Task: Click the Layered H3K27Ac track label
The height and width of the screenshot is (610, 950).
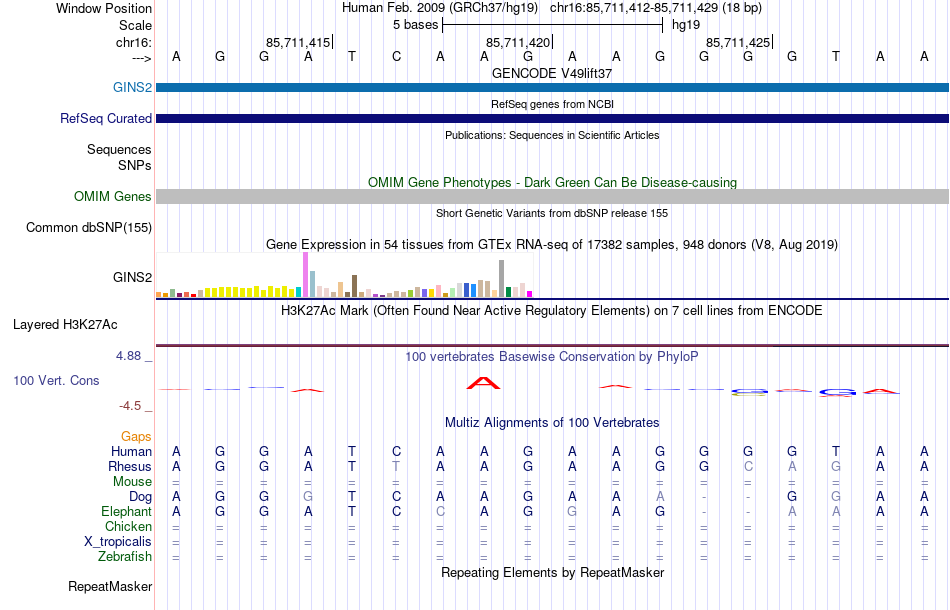Action: coord(65,325)
